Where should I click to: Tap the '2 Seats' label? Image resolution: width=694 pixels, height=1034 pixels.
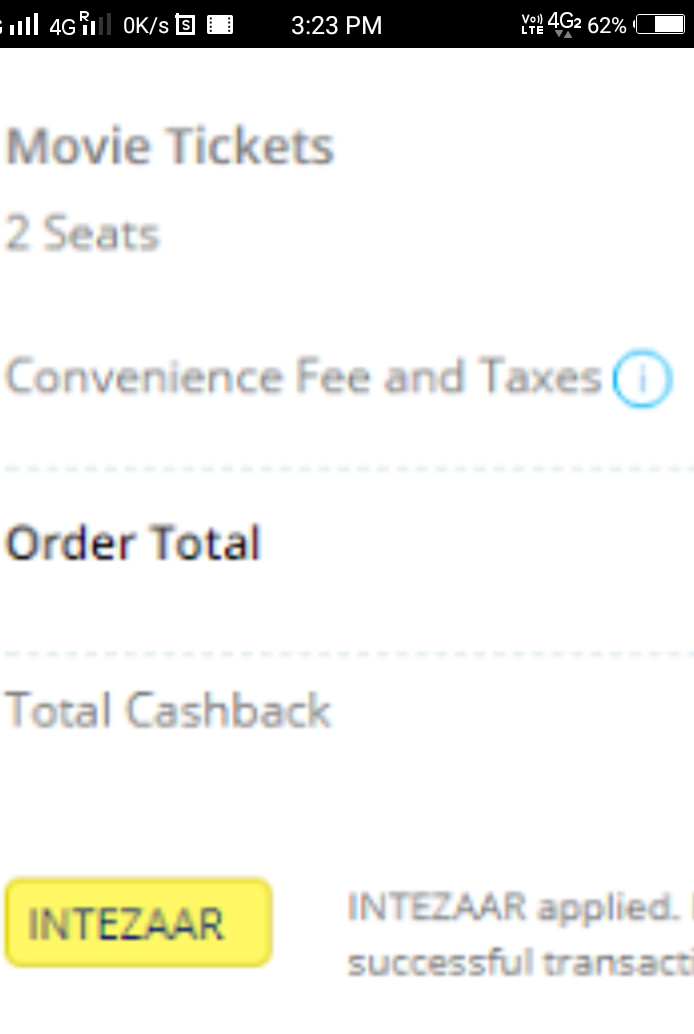click(83, 235)
